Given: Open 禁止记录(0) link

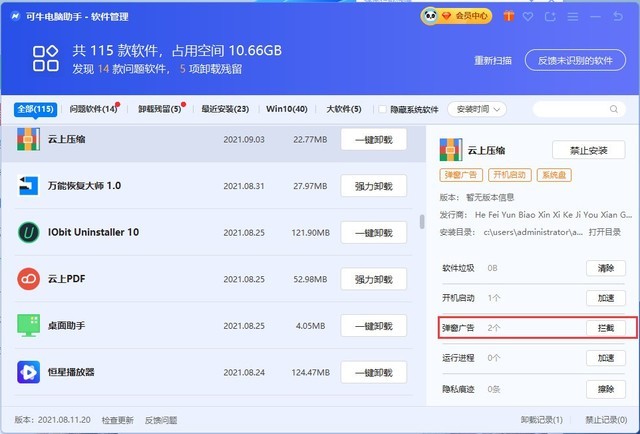Looking at the screenshot, I should pos(606,420).
